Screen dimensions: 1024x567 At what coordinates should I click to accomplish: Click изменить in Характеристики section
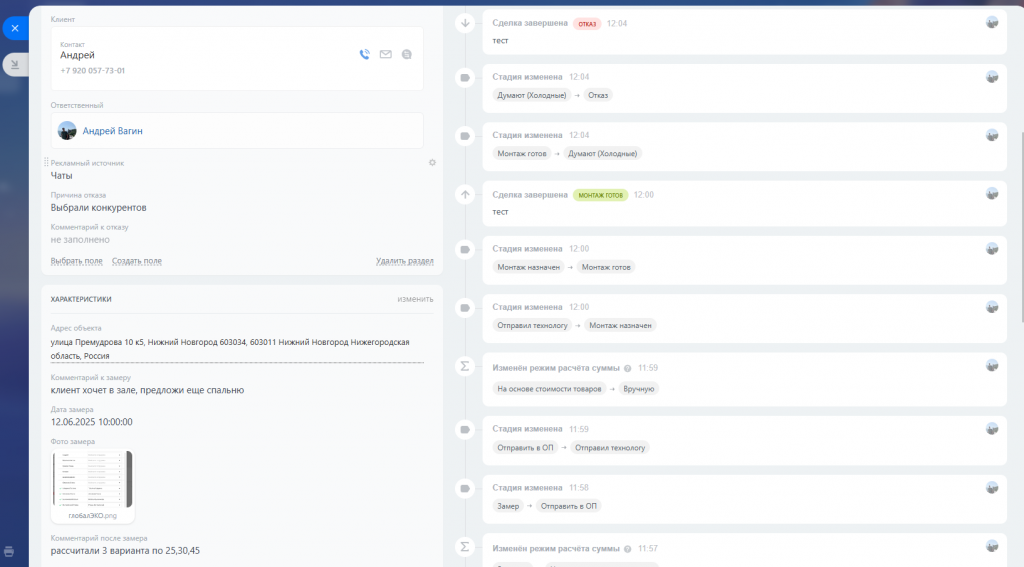[x=415, y=299]
